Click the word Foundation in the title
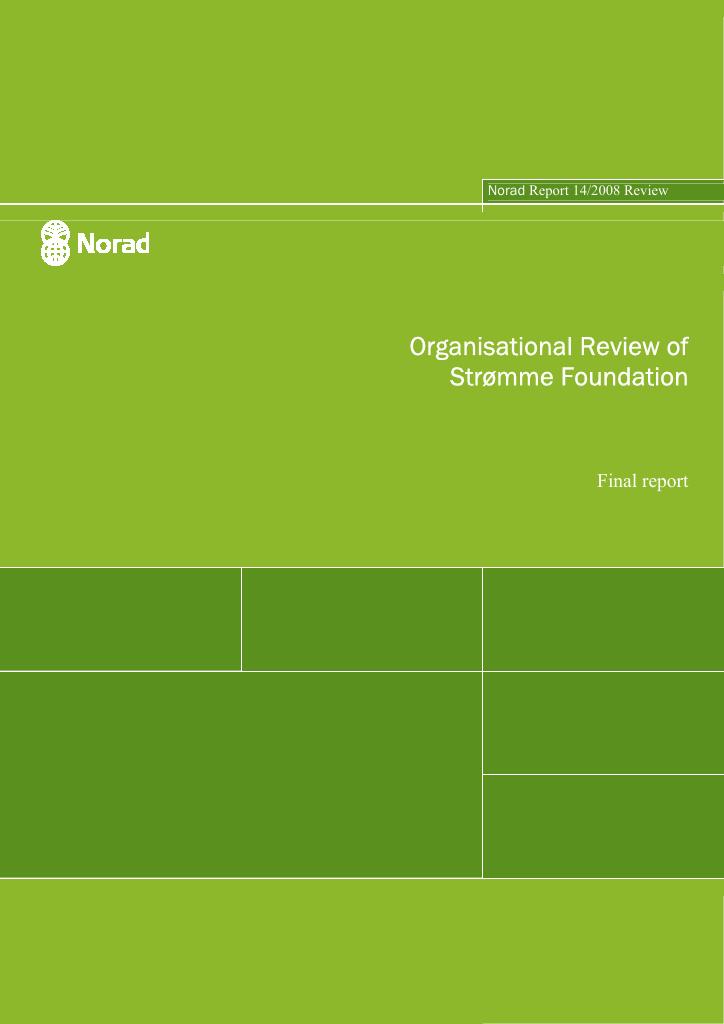724x1024 pixels. [x=622, y=377]
